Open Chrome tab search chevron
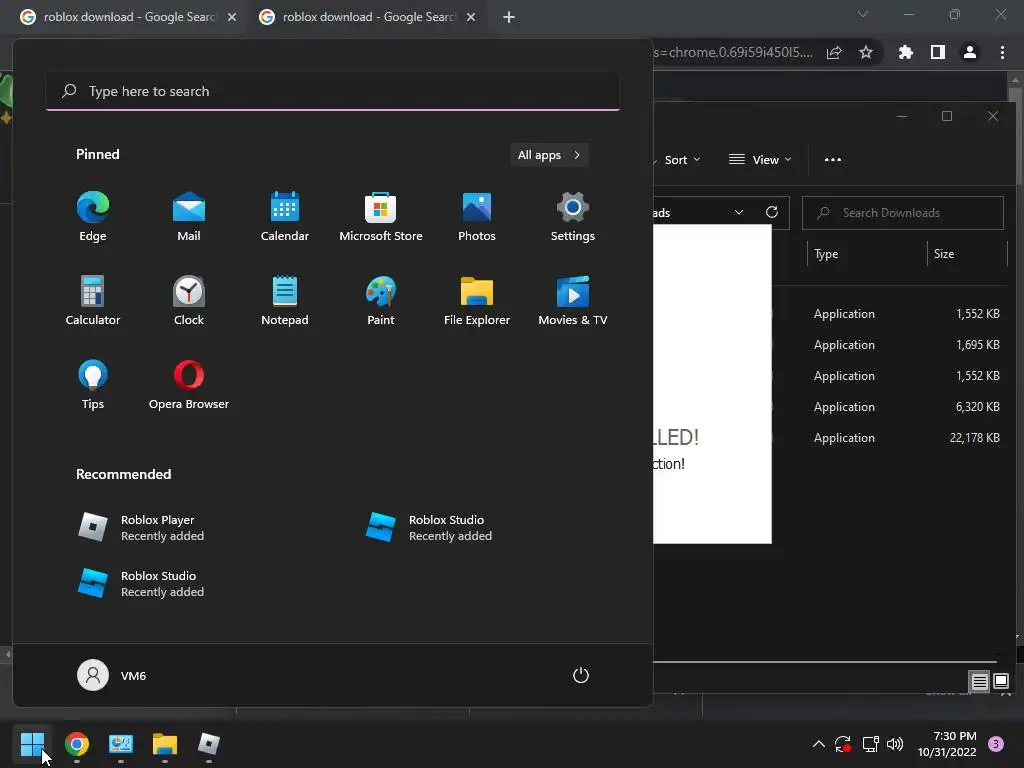Screen dimensions: 1024x768 tap(863, 14)
